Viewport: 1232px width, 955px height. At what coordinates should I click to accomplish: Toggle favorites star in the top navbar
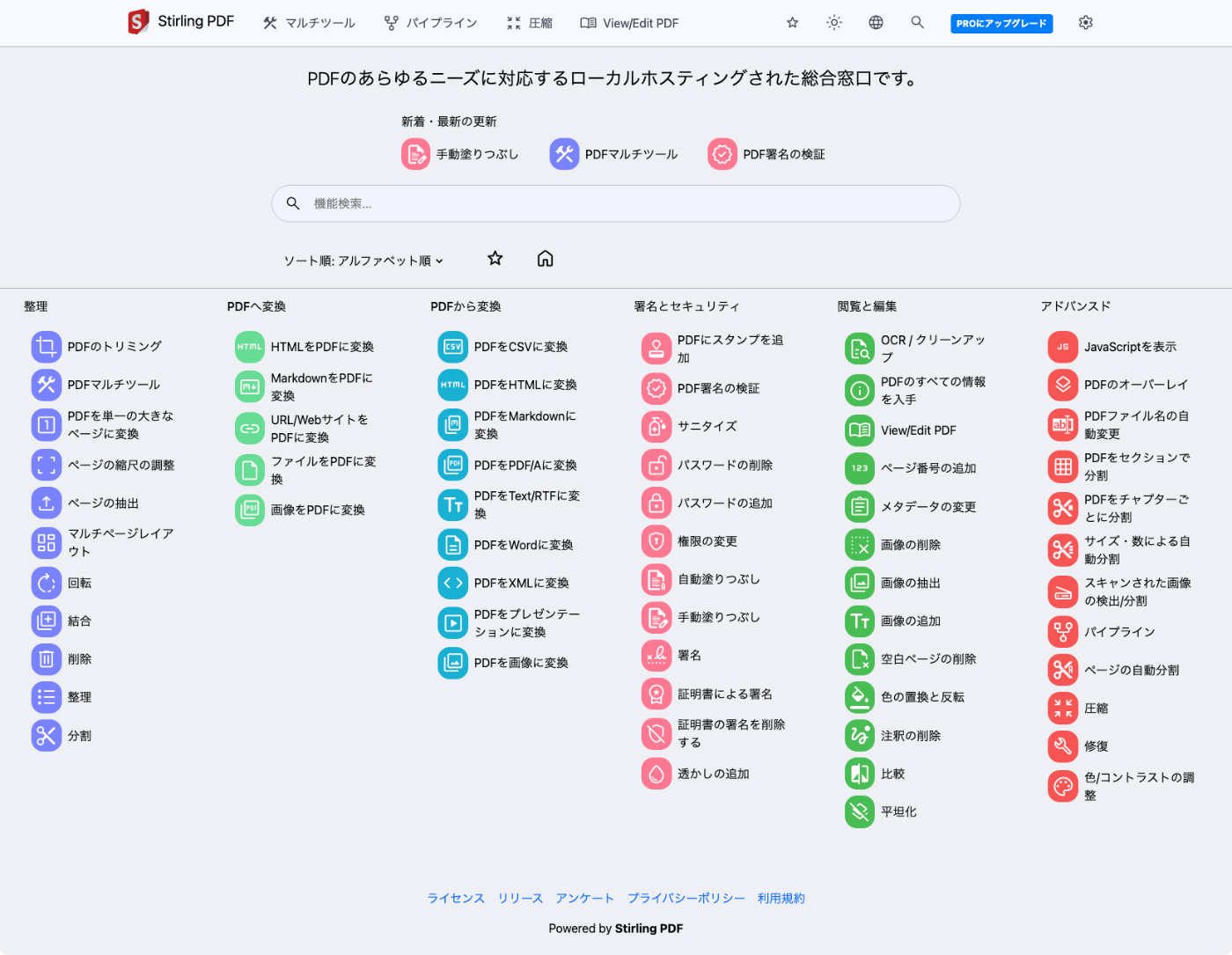click(793, 23)
